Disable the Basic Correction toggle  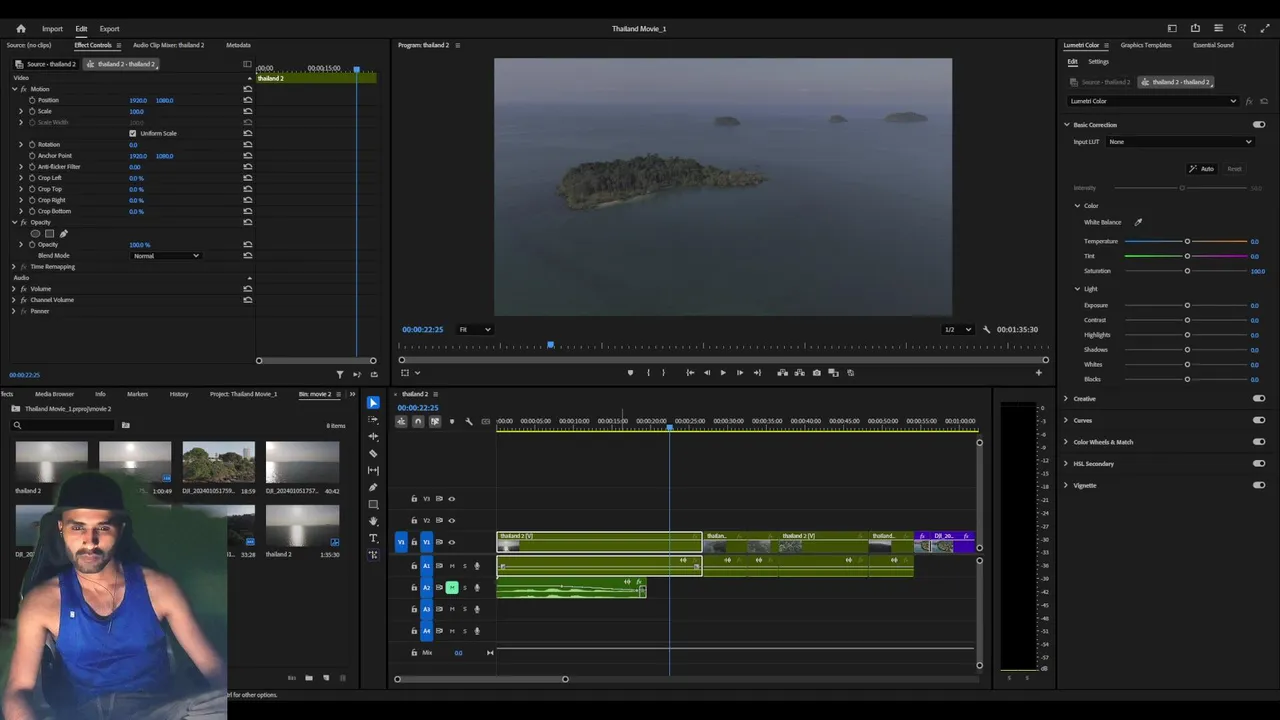pos(1258,125)
